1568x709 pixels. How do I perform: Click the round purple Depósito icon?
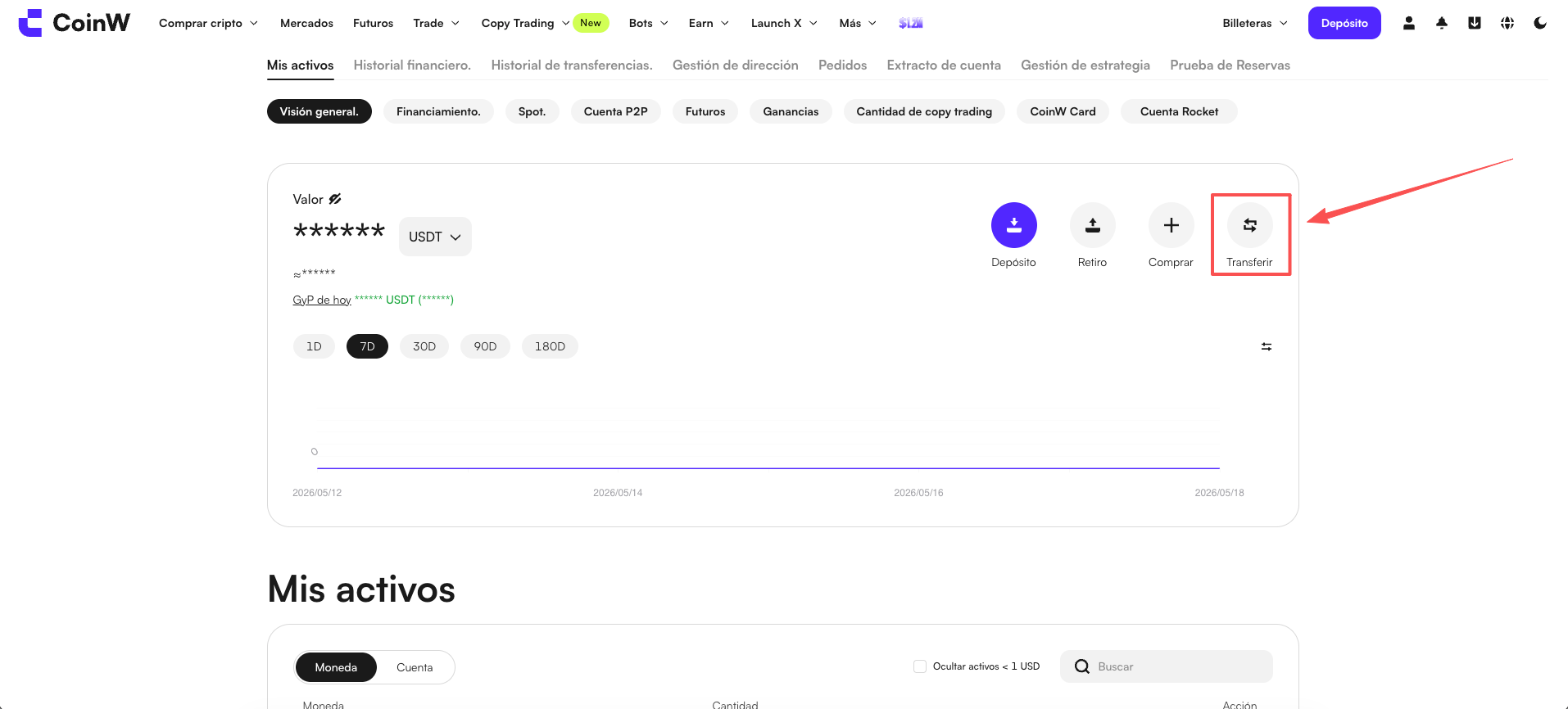click(x=1014, y=225)
